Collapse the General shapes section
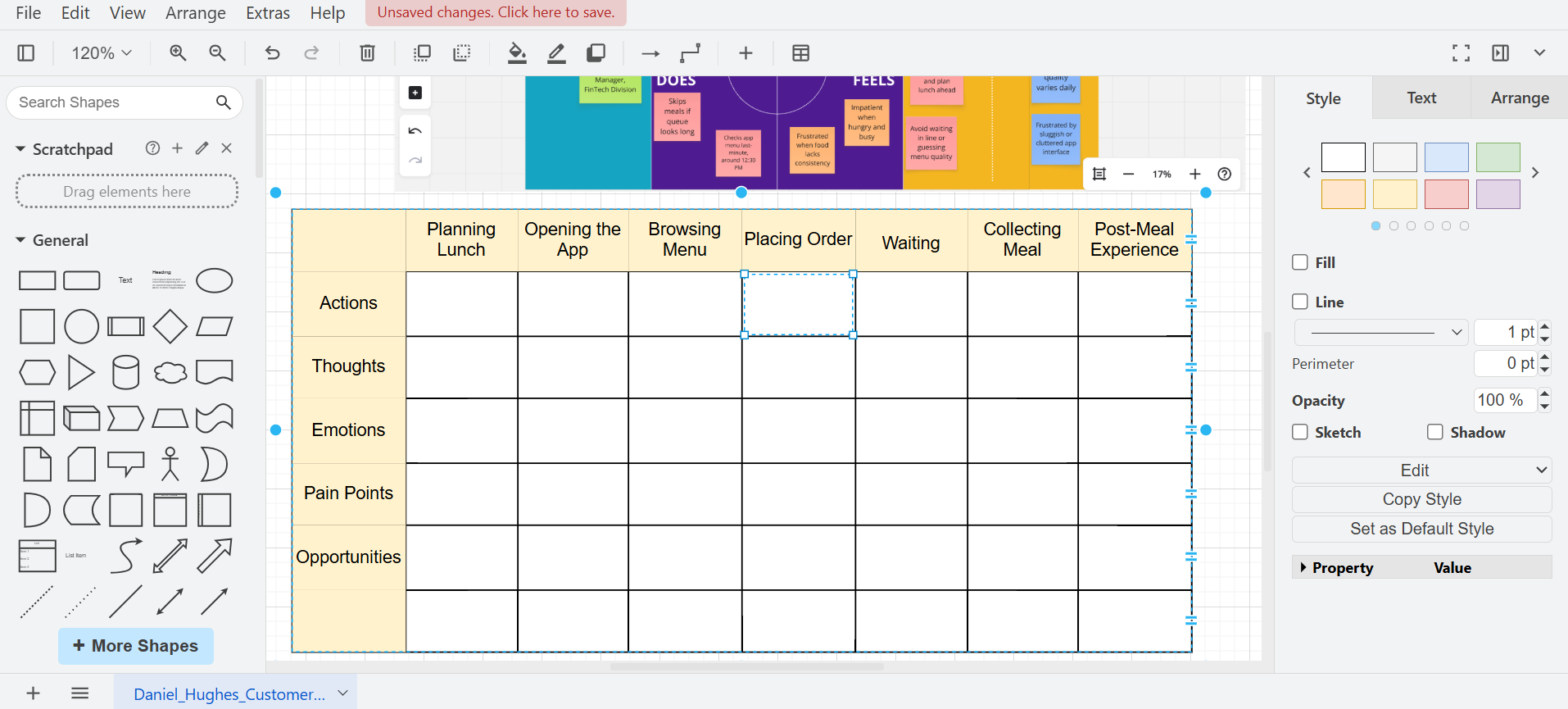1568x709 pixels. 20,240
